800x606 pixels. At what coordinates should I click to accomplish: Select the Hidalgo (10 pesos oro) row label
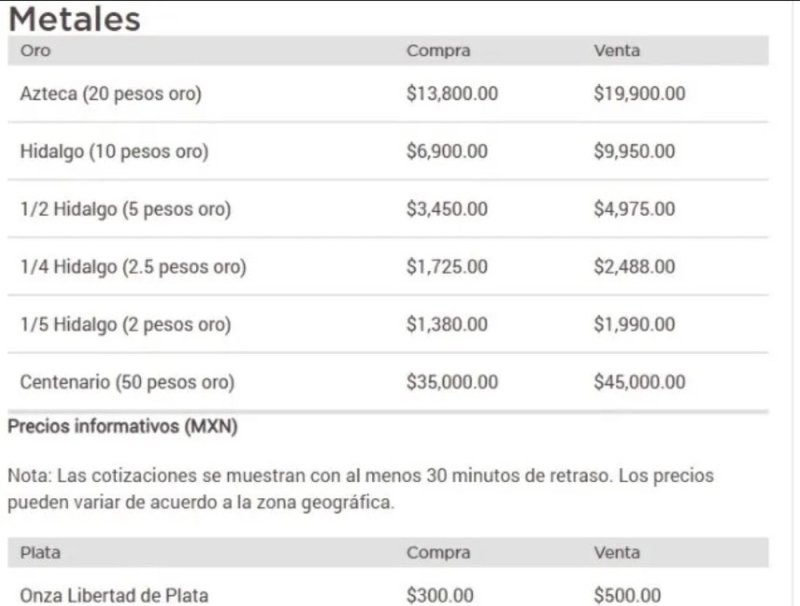click(x=114, y=152)
